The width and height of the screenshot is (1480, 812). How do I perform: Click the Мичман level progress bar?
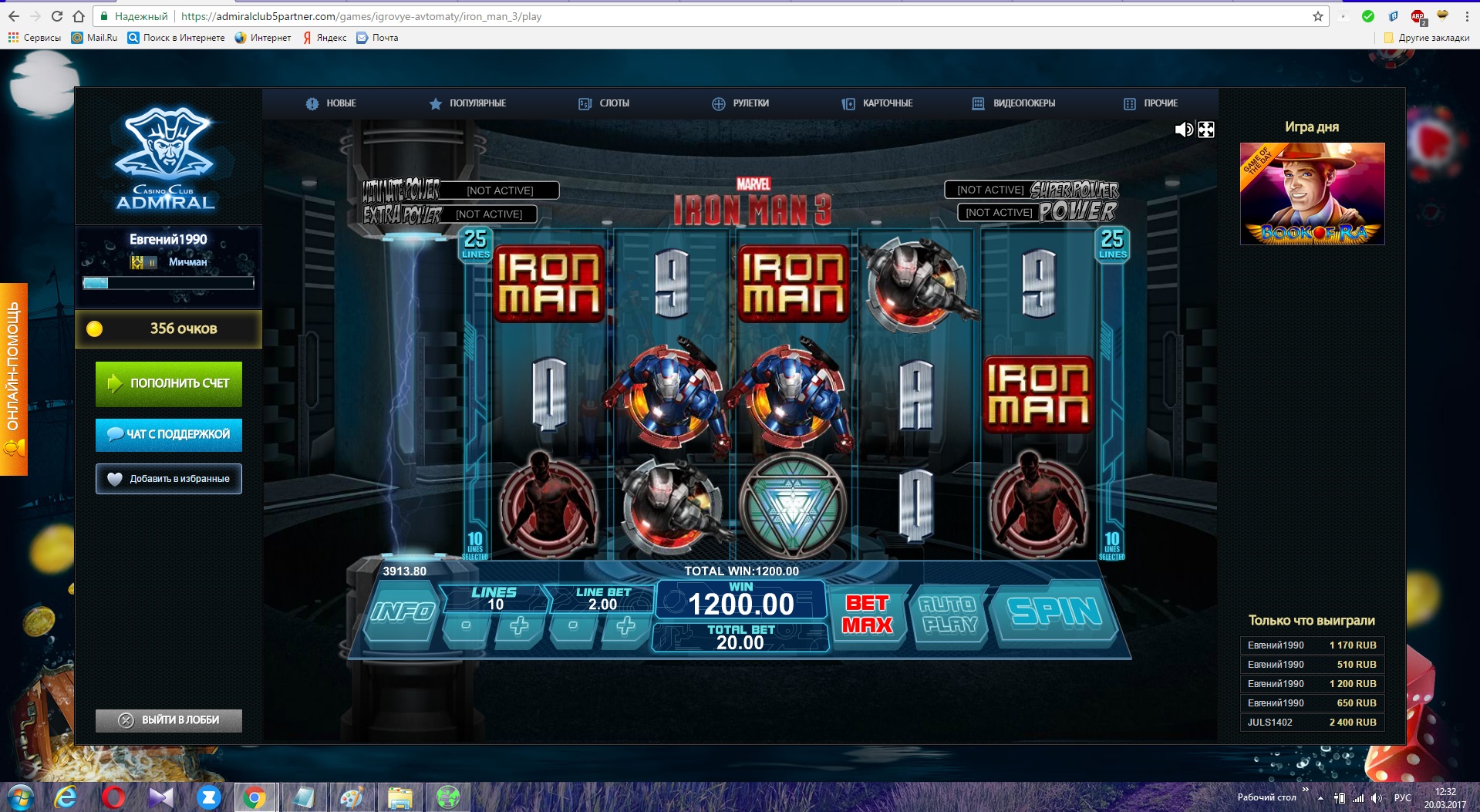[x=168, y=283]
